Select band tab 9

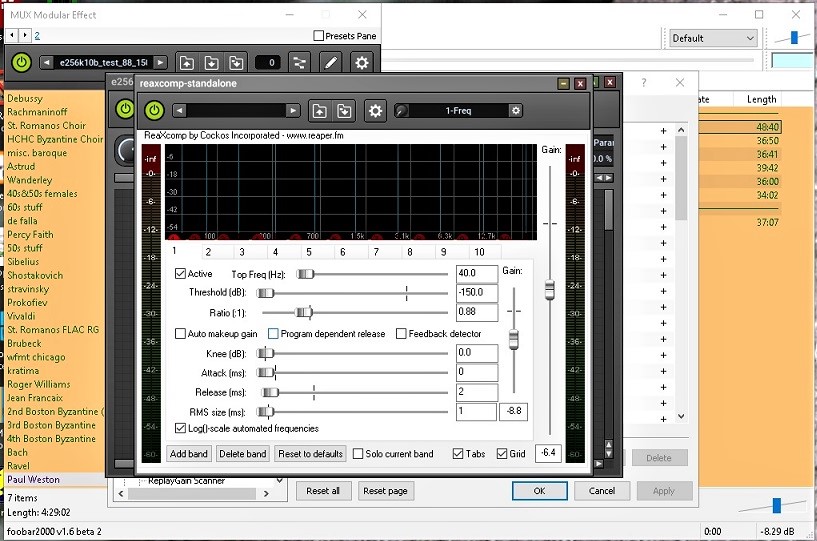click(x=443, y=252)
